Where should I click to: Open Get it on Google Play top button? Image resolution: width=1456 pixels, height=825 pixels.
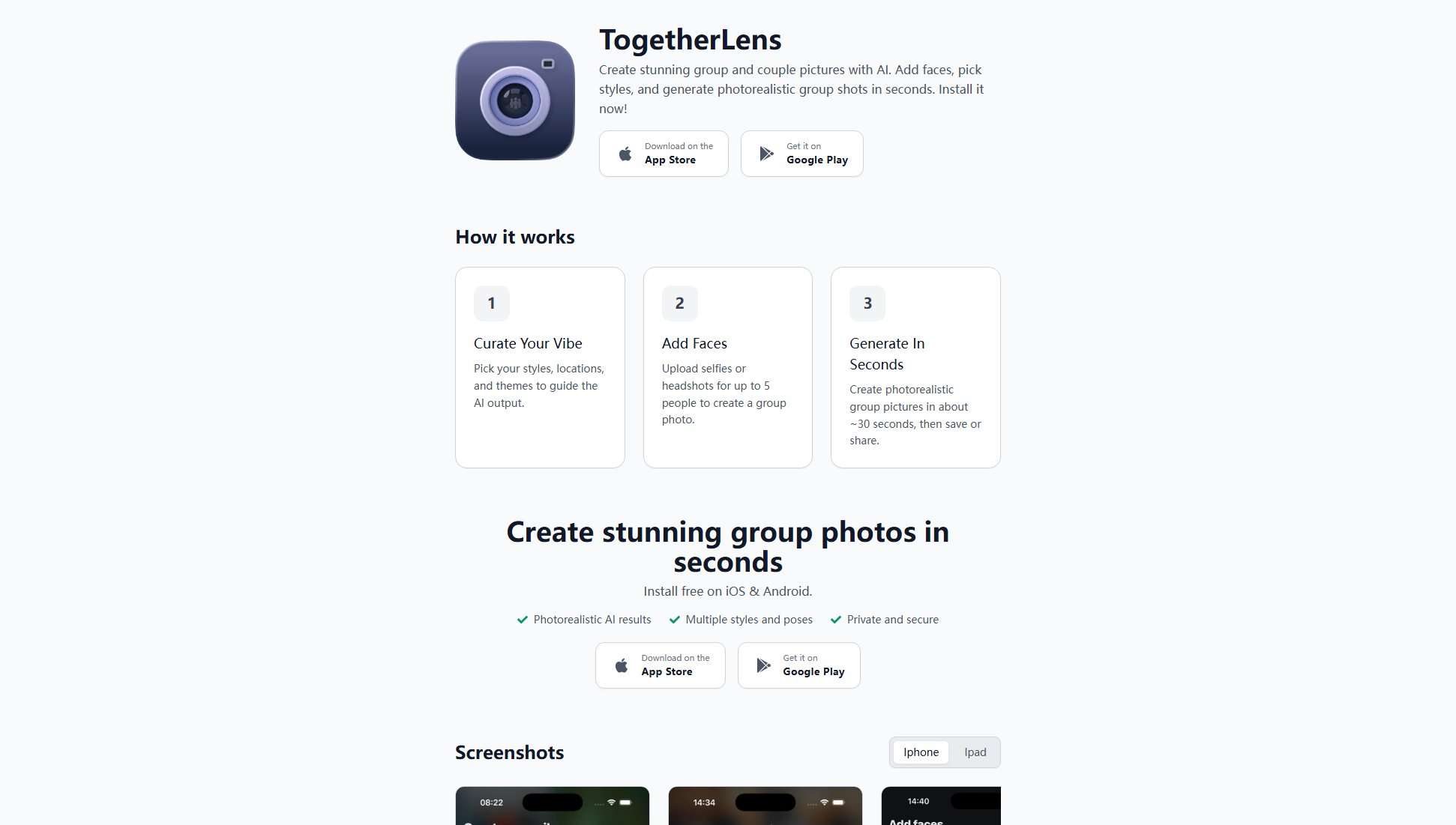(802, 154)
